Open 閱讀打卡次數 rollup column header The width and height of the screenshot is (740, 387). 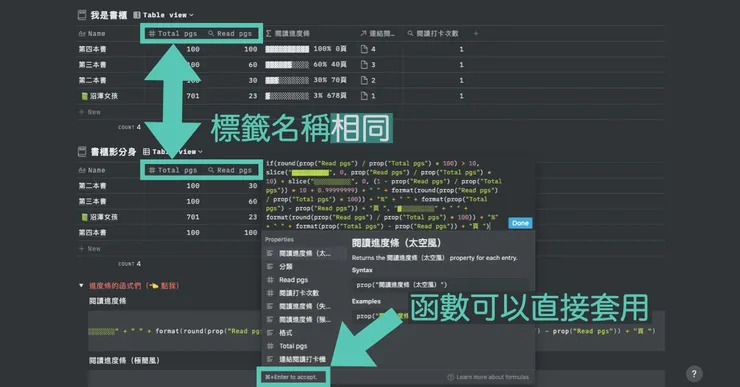pyautogui.click(x=433, y=34)
